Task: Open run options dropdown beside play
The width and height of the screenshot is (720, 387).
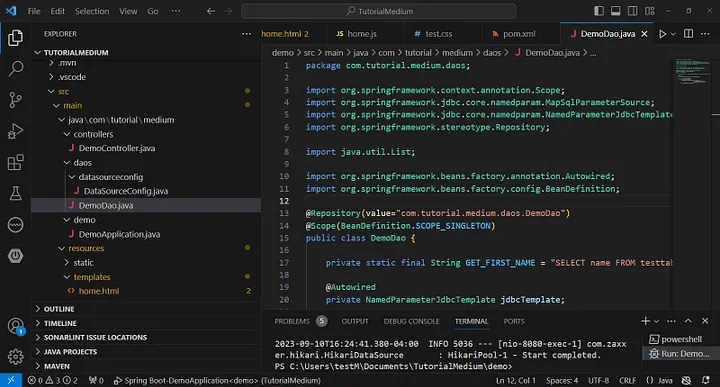Action: [x=673, y=34]
